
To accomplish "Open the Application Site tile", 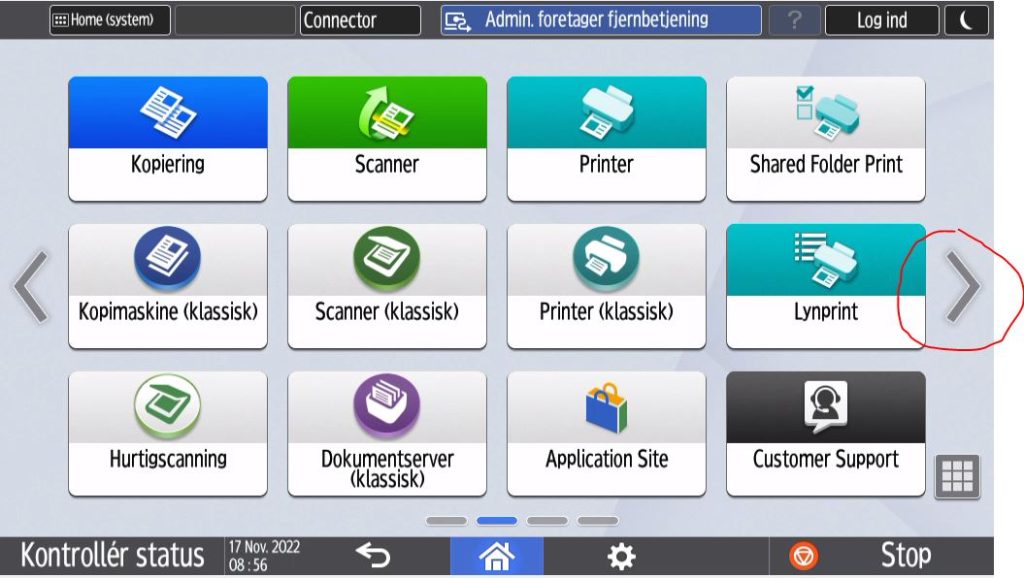I will [x=606, y=434].
